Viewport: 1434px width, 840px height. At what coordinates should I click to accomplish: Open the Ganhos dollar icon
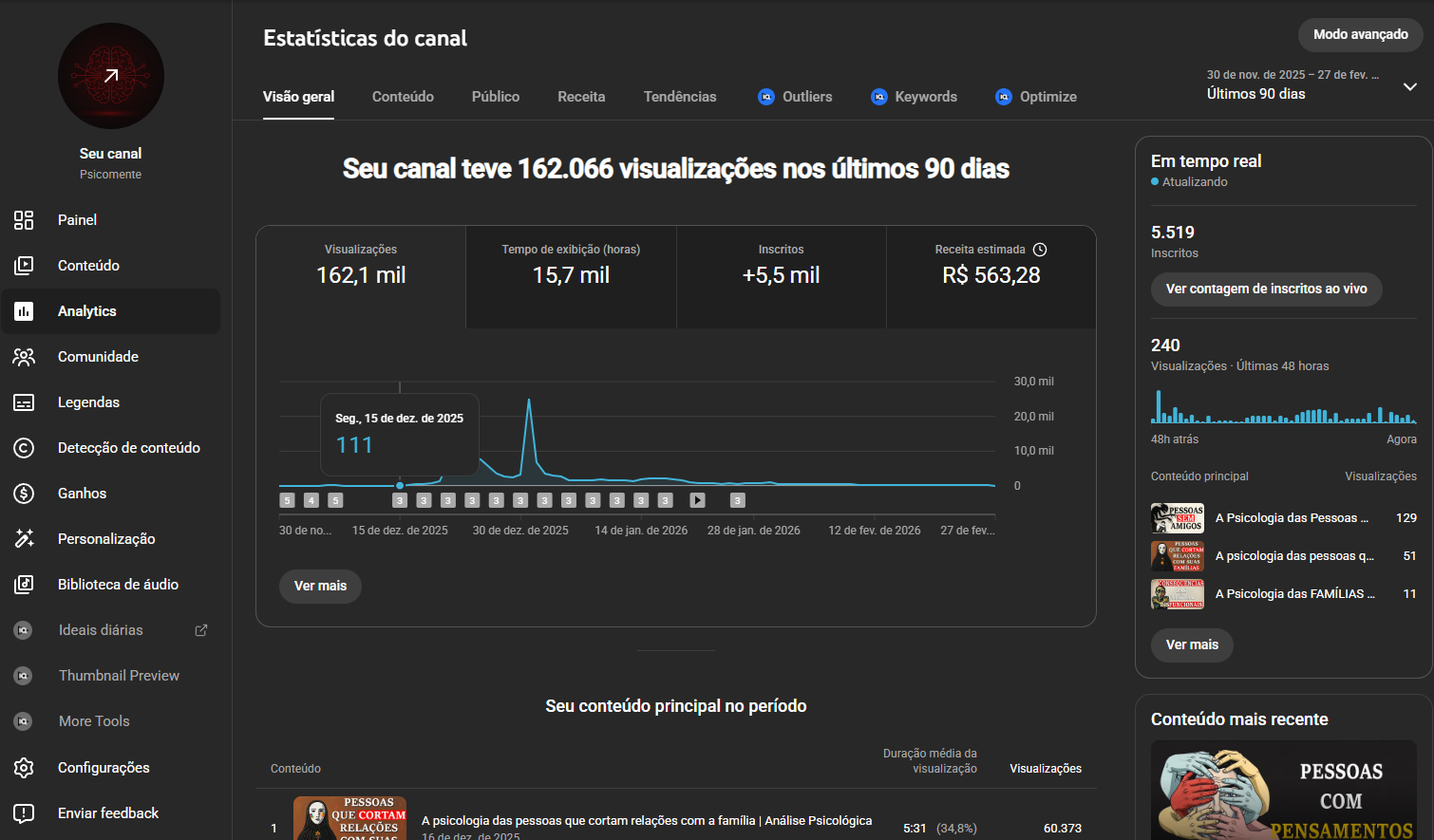point(24,494)
